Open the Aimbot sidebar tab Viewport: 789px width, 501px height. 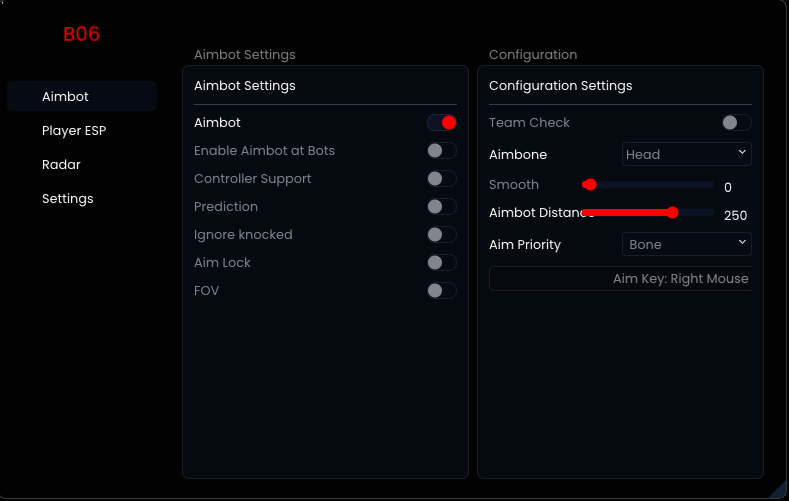coord(82,97)
